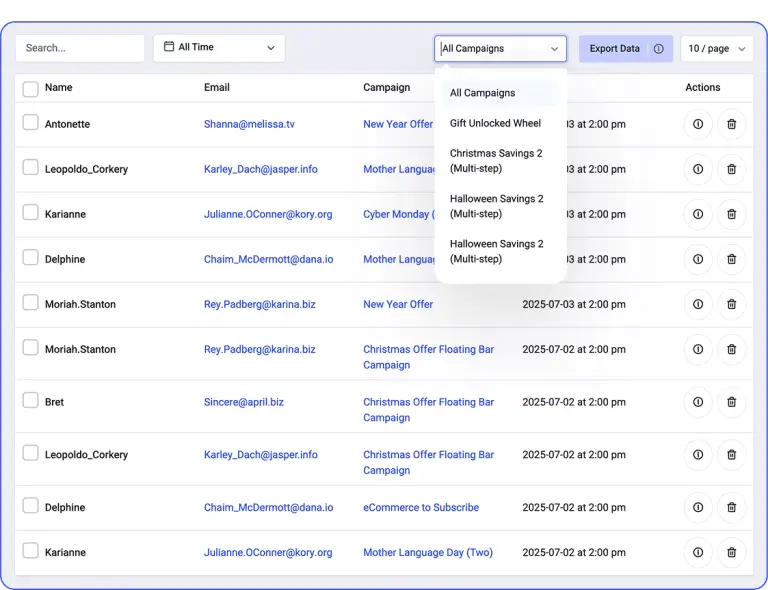Click the Email column header
The image size is (768, 590).
216,87
